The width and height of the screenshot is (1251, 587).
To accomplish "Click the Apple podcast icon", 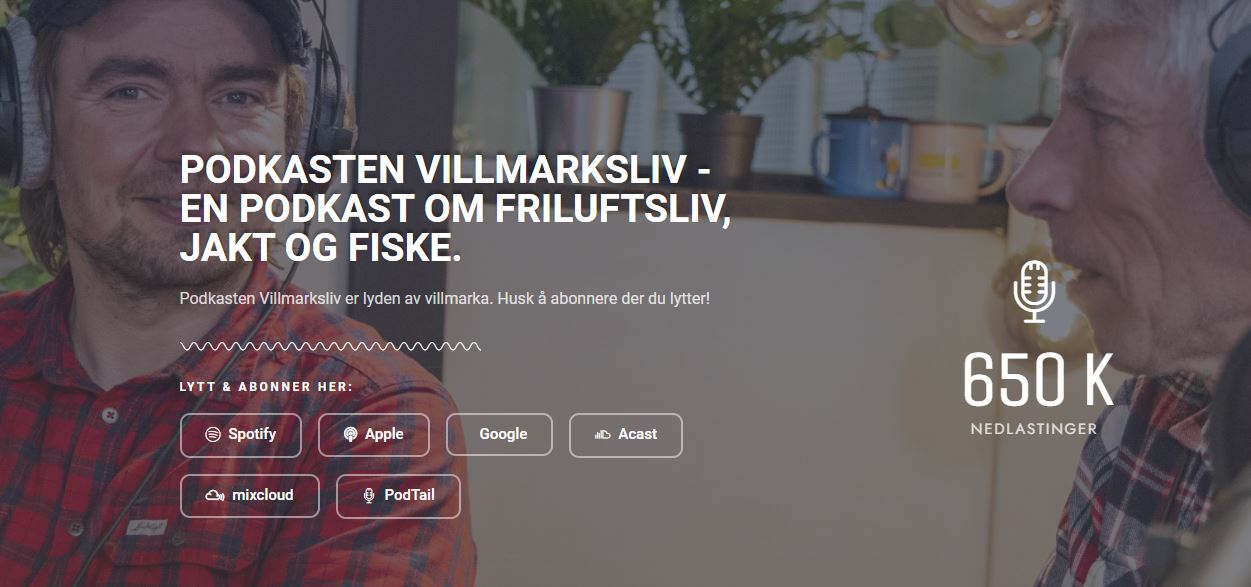I will pyautogui.click(x=350, y=435).
